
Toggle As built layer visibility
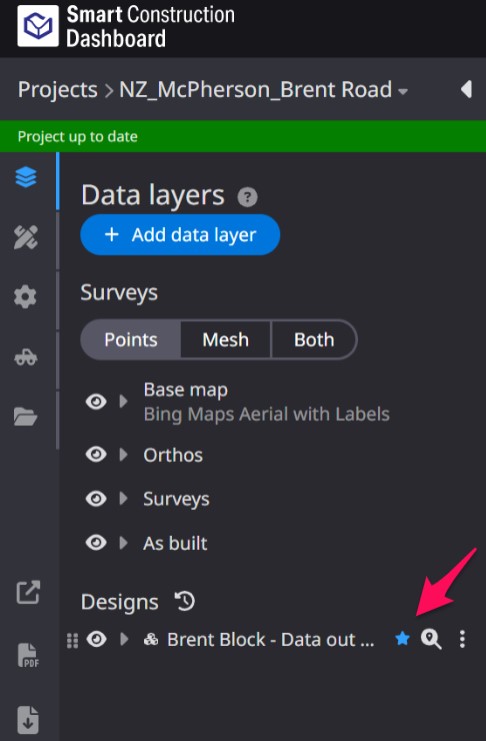pyautogui.click(x=96, y=543)
